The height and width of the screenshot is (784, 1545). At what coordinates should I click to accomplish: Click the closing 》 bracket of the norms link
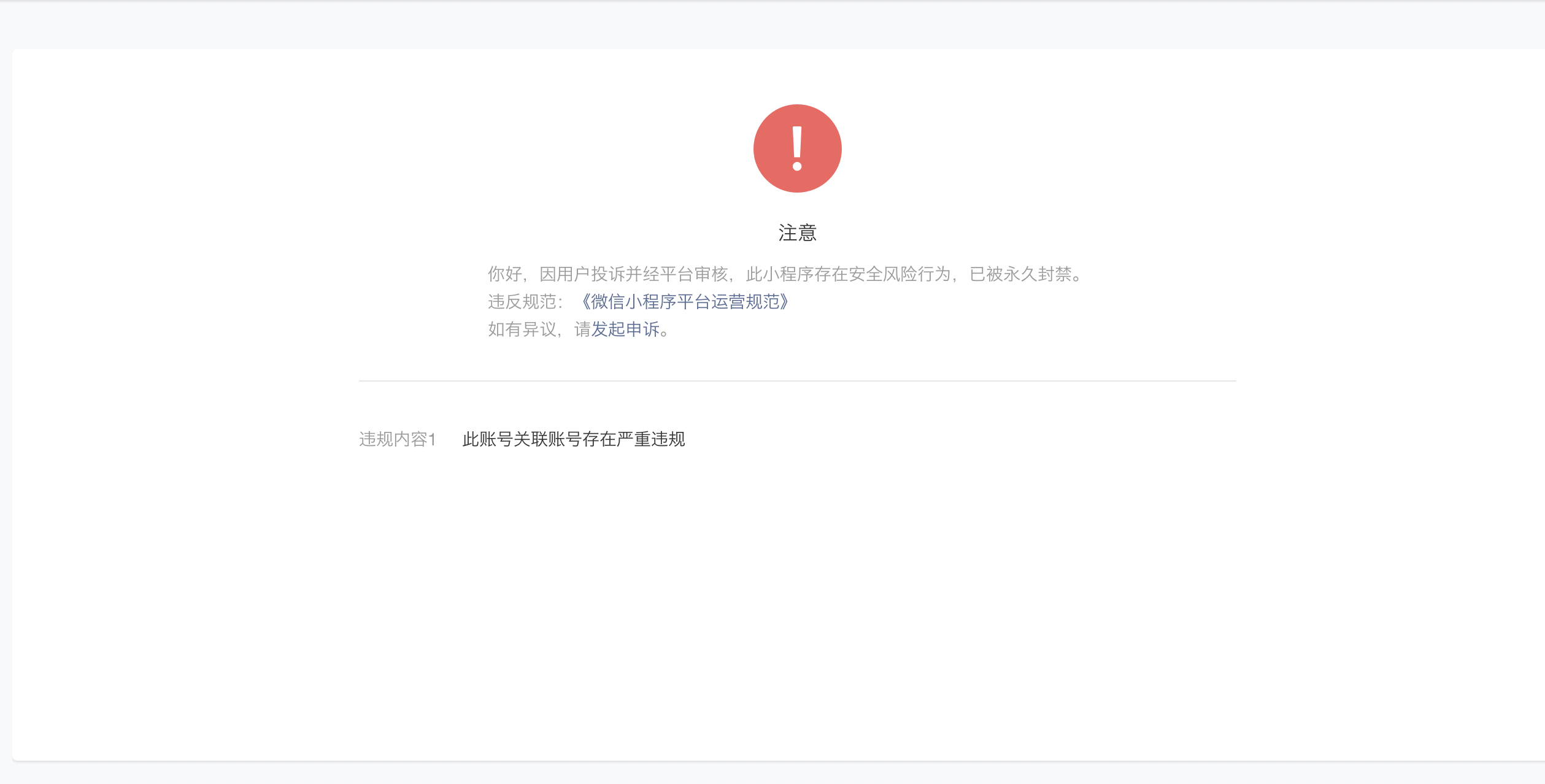[x=785, y=302]
